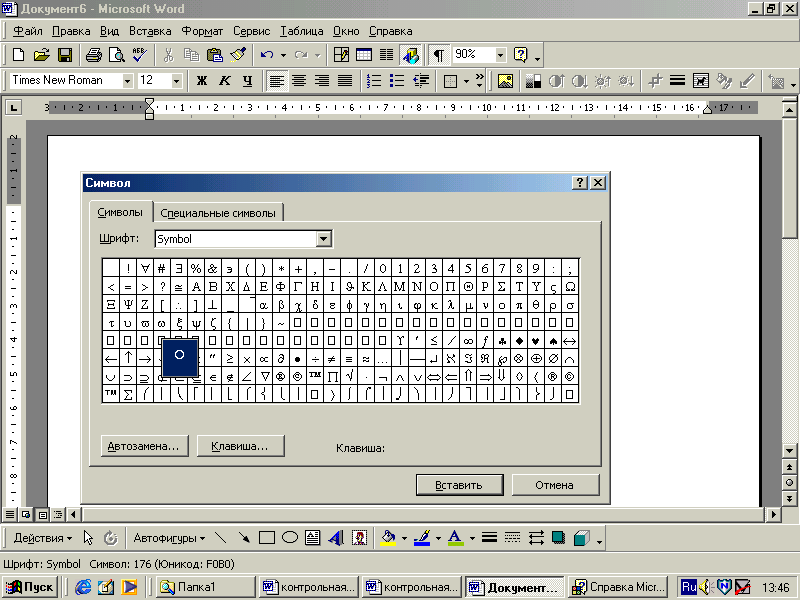Copy using the toolbar copy icon
Viewport: 800px width, 600px height.
click(191, 55)
